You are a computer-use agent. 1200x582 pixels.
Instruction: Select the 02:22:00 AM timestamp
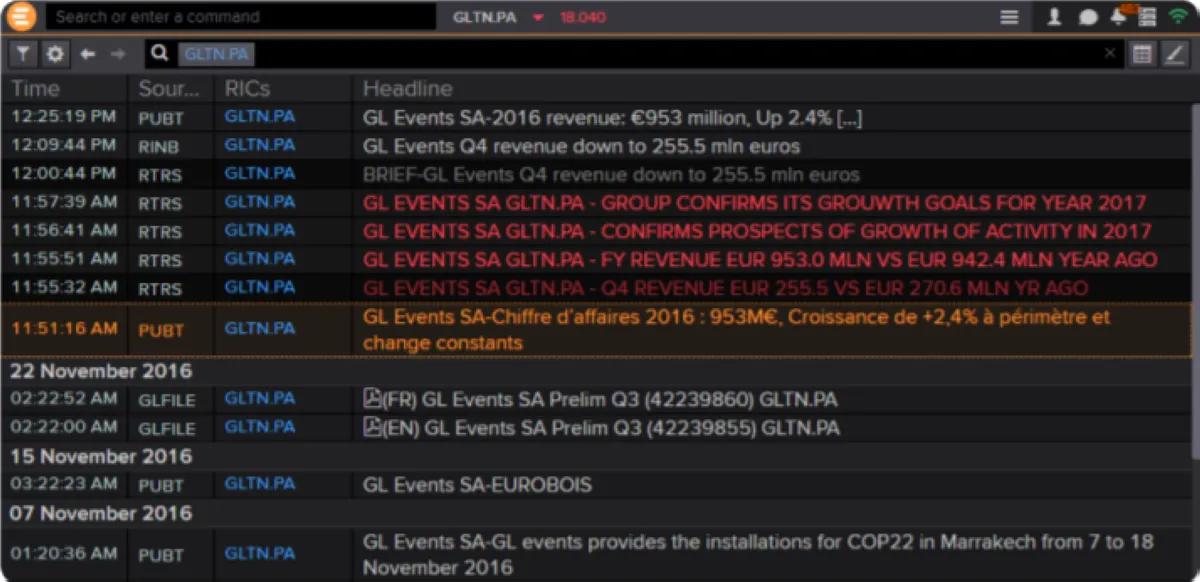coord(64,427)
